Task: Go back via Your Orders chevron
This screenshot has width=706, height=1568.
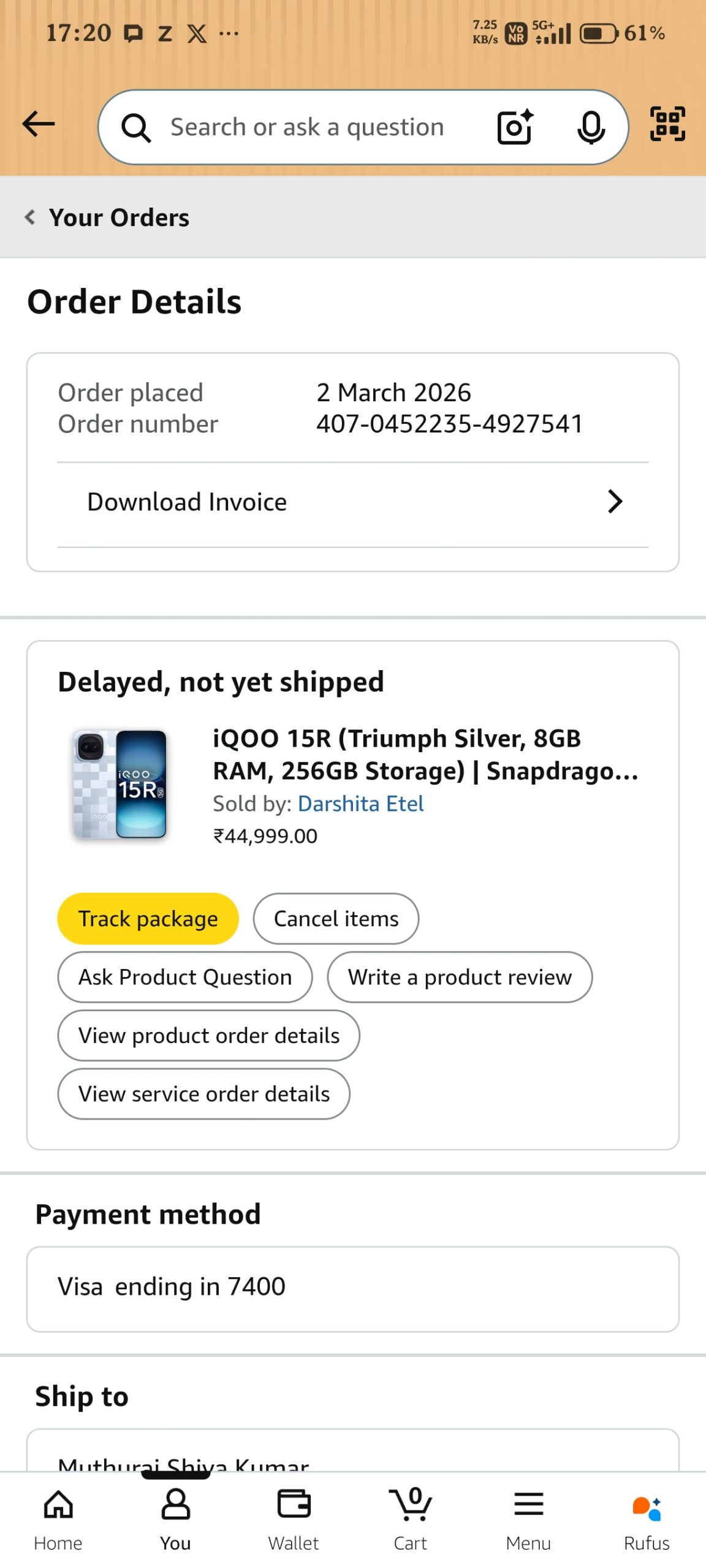Action: pos(30,217)
